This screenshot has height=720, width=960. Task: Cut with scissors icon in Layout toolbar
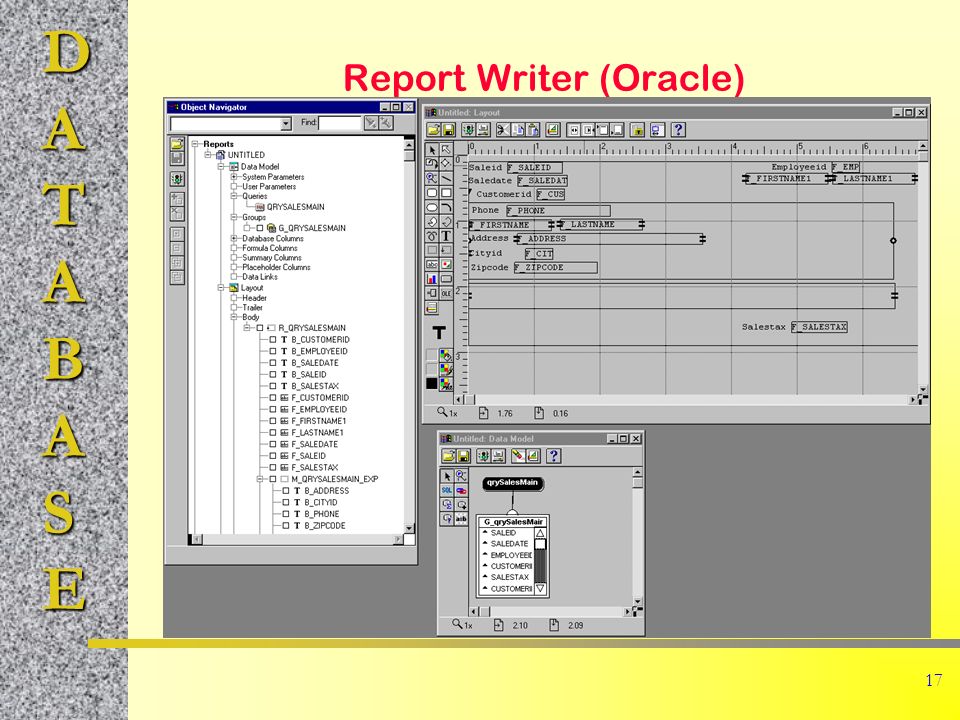pyautogui.click(x=503, y=130)
